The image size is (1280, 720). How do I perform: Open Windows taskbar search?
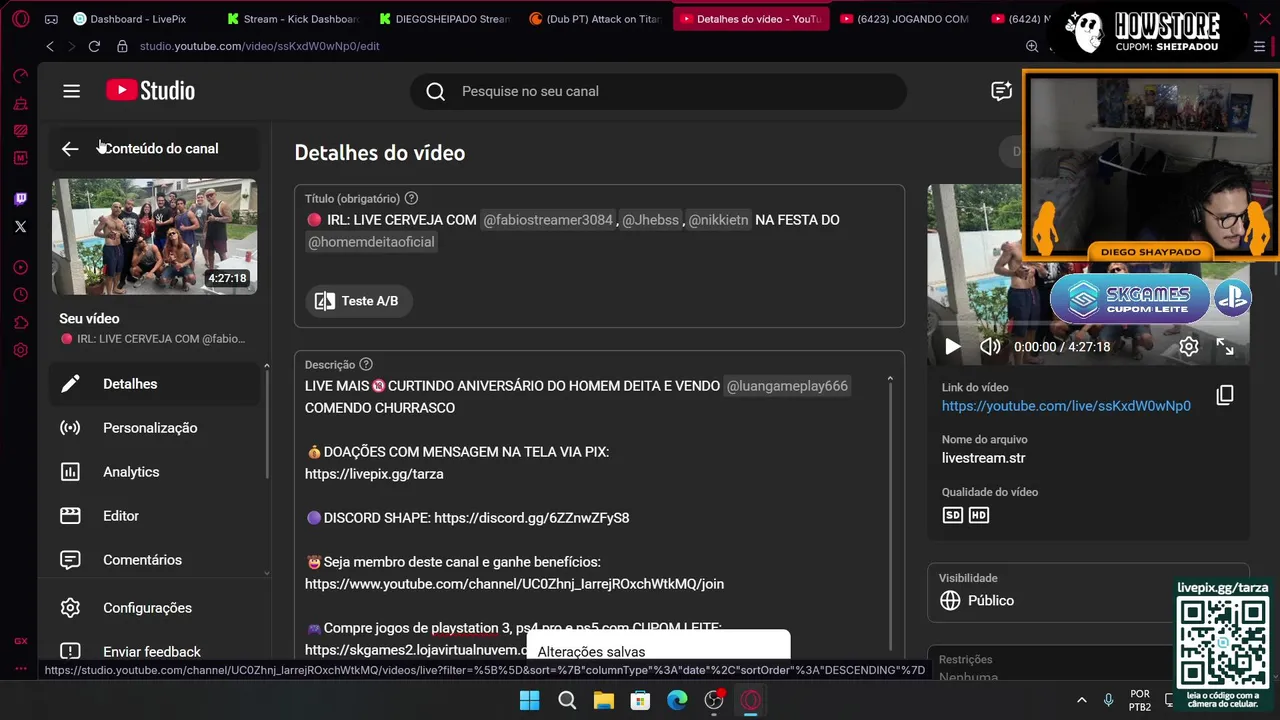click(x=567, y=700)
